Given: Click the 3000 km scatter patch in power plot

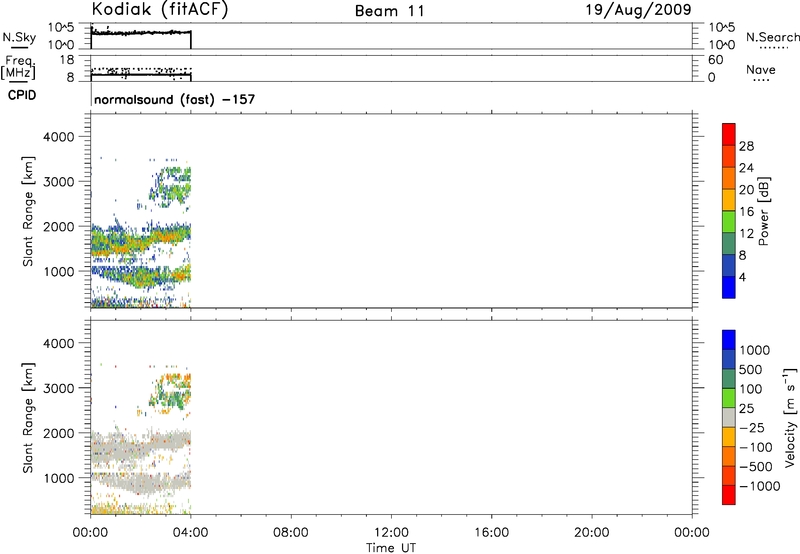Looking at the screenshot, I should (171, 186).
